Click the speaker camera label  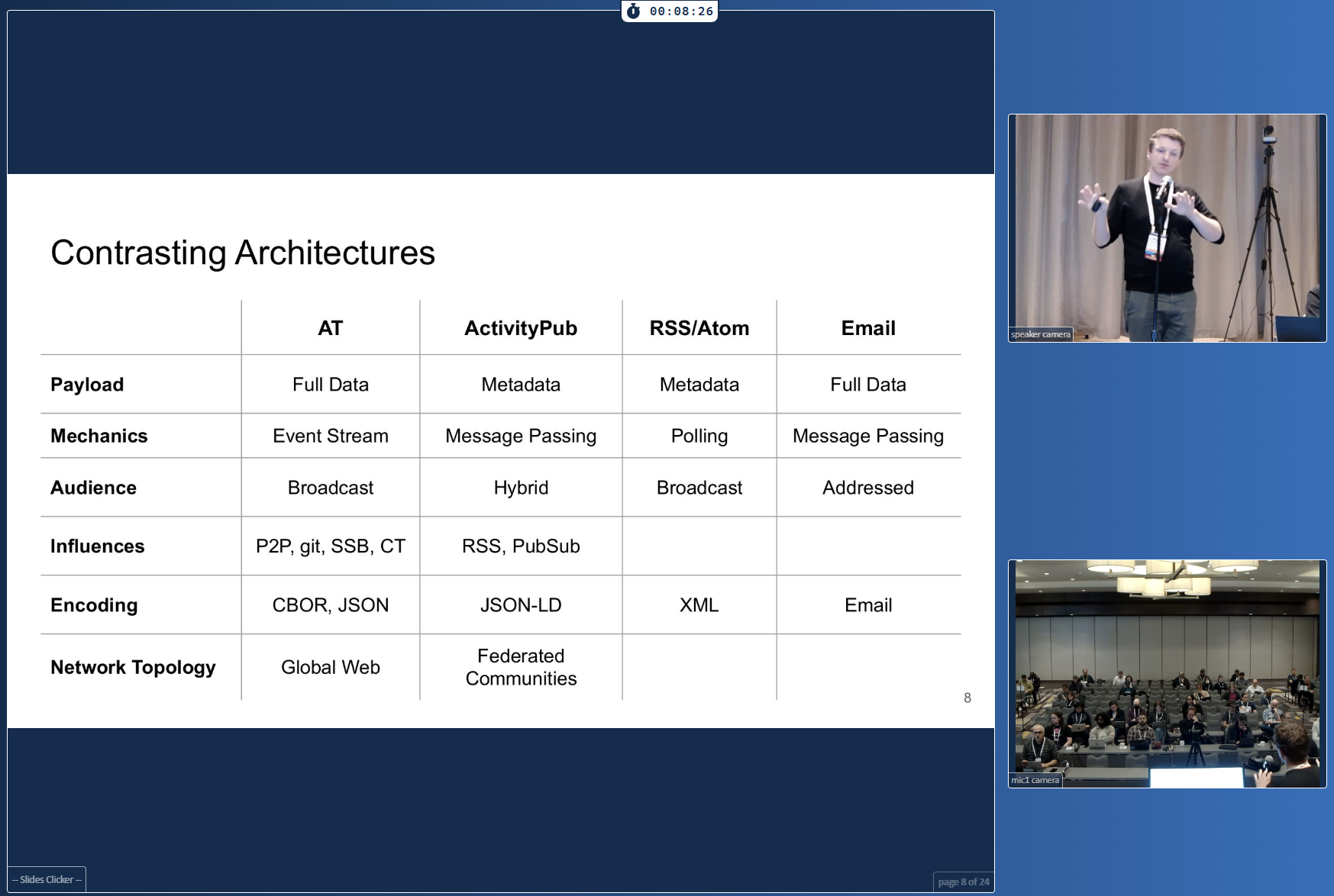point(1040,334)
